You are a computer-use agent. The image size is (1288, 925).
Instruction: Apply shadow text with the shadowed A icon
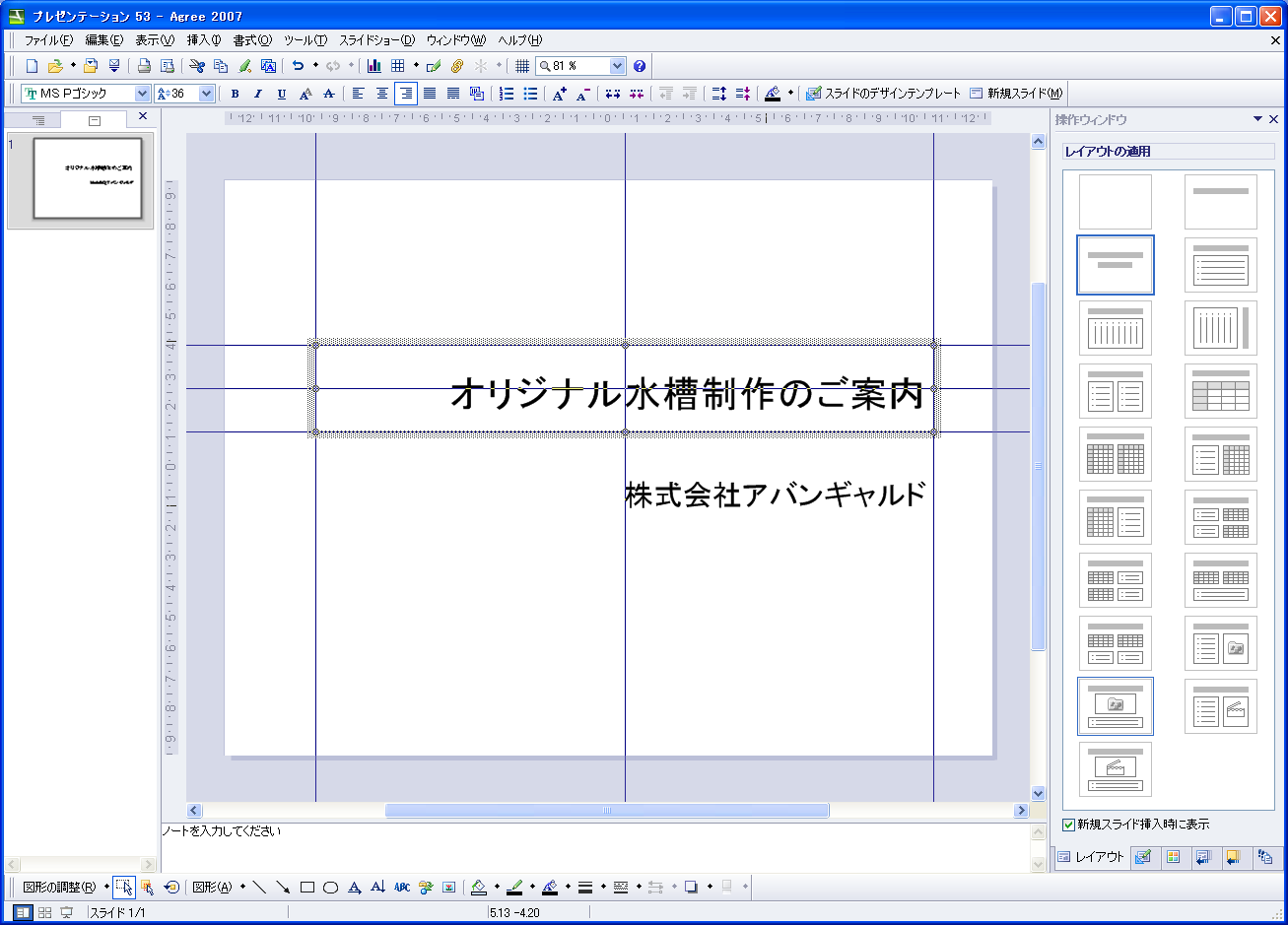(305, 94)
